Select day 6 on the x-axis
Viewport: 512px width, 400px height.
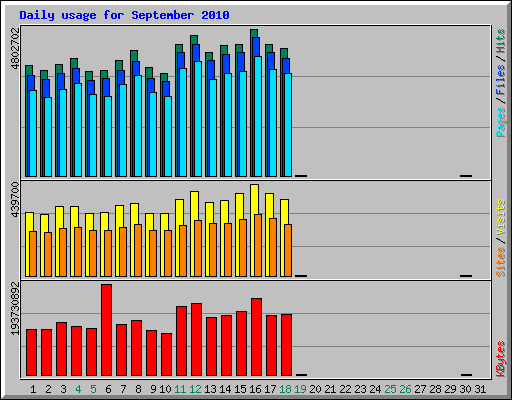click(108, 389)
